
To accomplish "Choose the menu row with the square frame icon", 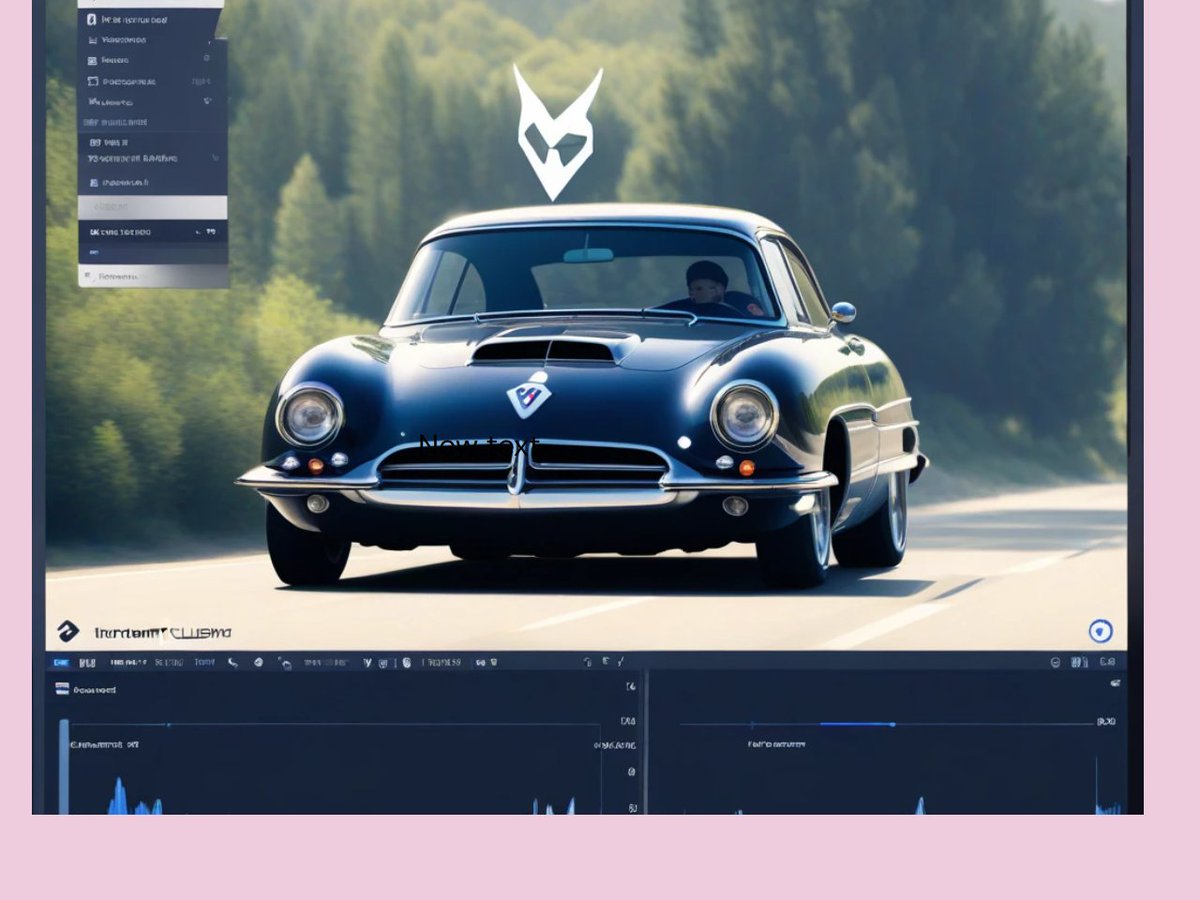I will coord(152,81).
